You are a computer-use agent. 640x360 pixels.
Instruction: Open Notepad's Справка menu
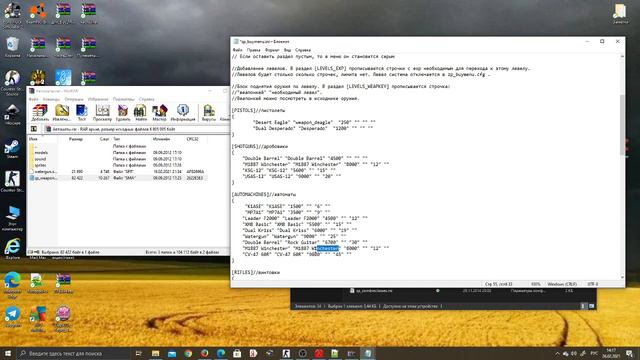[302, 50]
